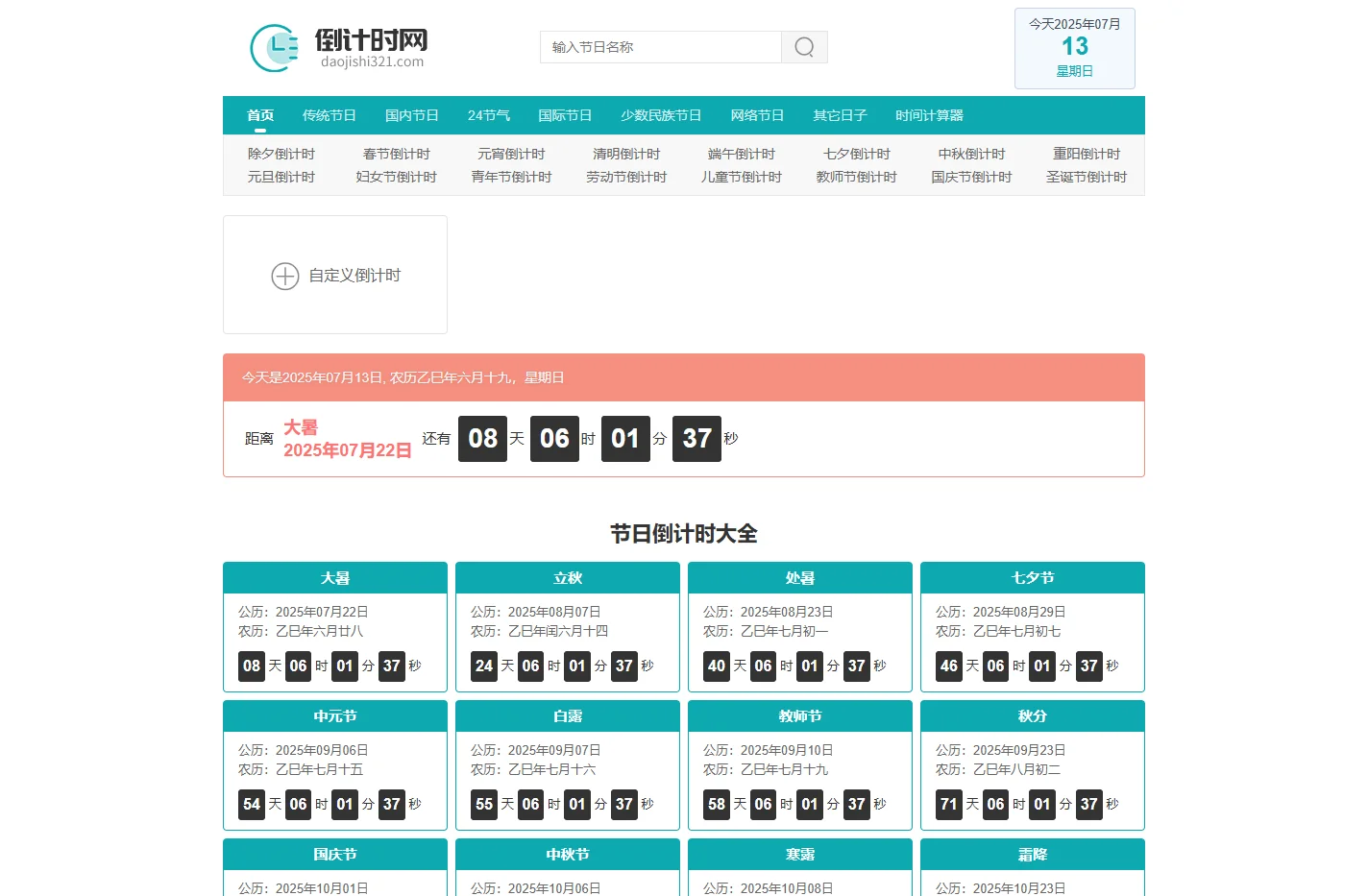Open 青年节倒计时 link
The width and height of the screenshot is (1368, 896).
click(x=511, y=177)
